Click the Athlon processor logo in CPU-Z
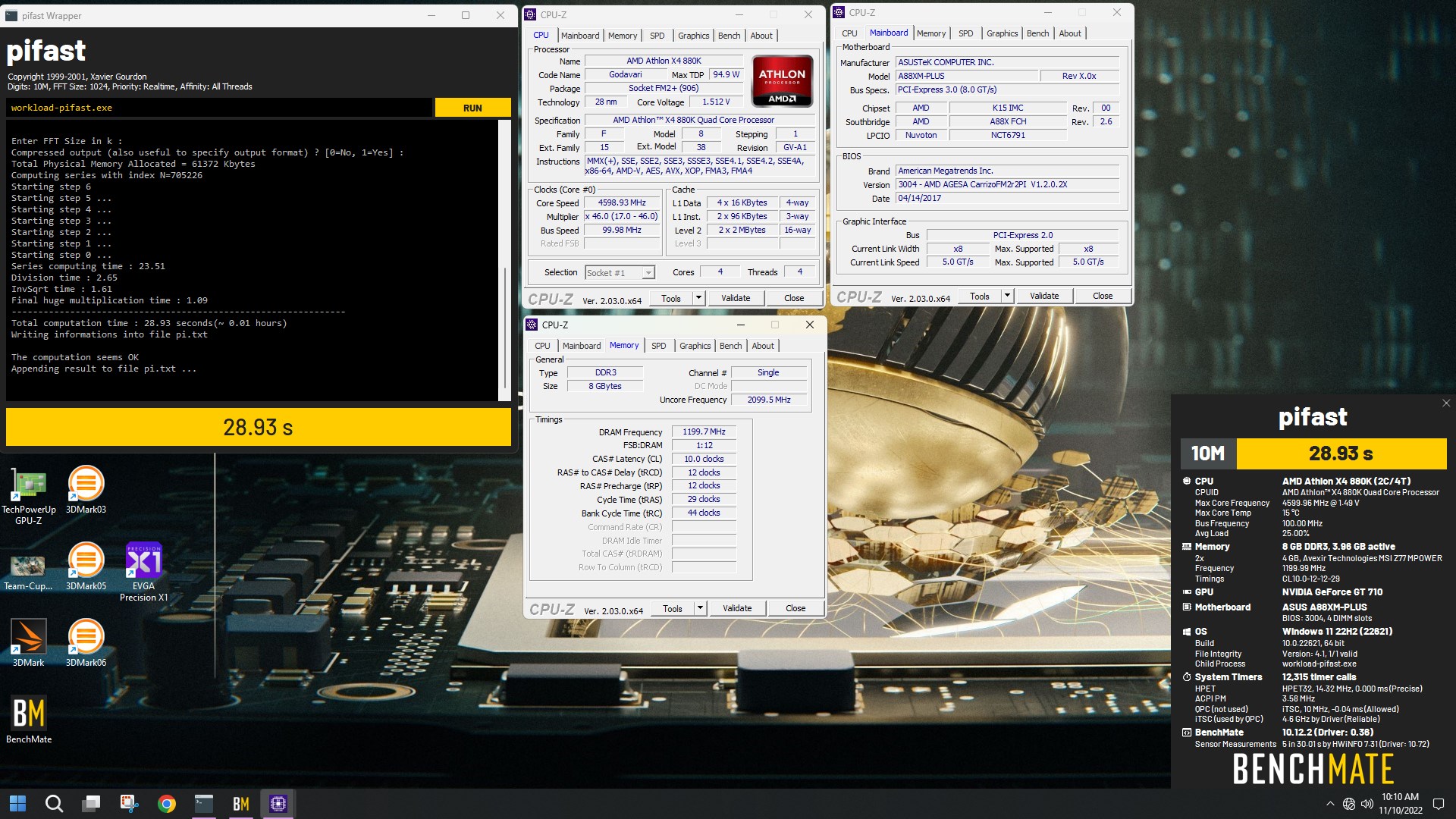This screenshot has width=1456, height=819. [x=782, y=80]
